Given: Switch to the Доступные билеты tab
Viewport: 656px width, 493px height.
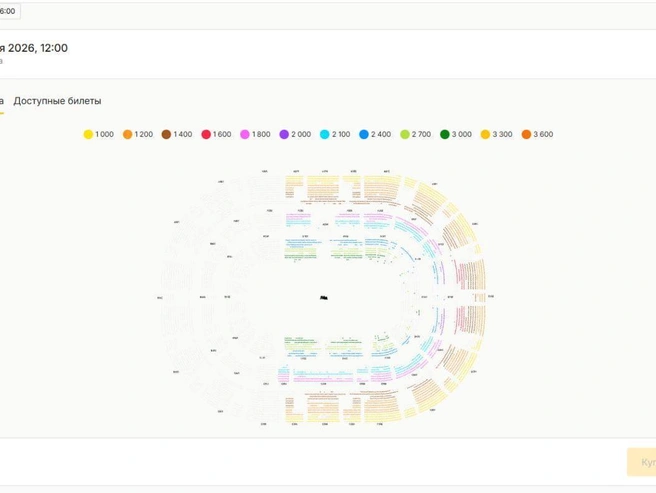Looking at the screenshot, I should 57,101.
